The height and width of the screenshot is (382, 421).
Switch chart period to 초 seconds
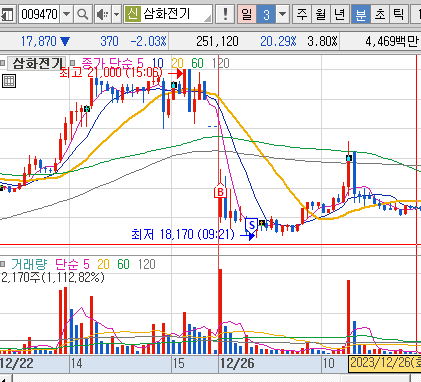[380, 14]
